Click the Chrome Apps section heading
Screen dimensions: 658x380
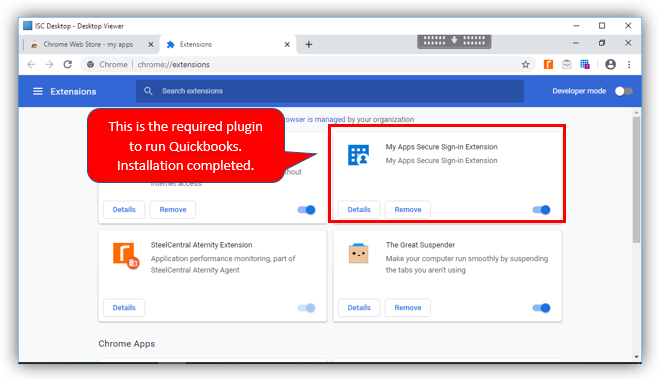[x=126, y=344]
